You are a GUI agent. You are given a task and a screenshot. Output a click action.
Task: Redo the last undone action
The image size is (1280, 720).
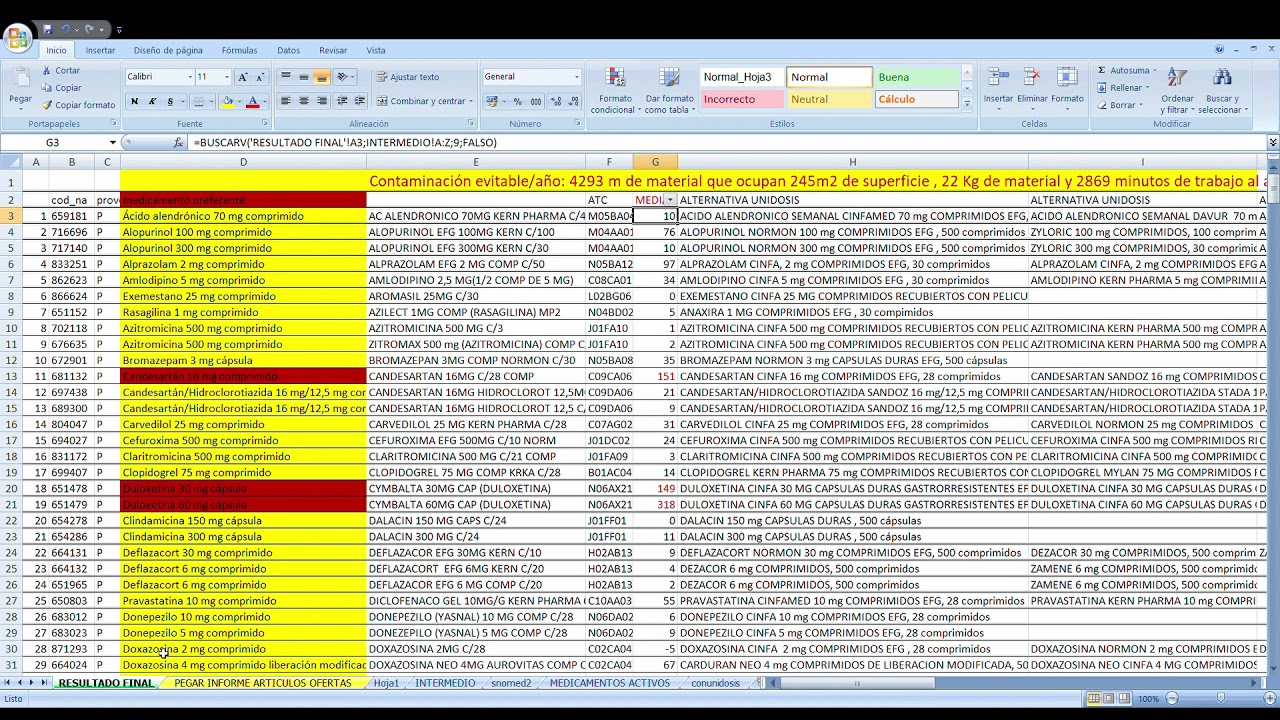pos(90,30)
